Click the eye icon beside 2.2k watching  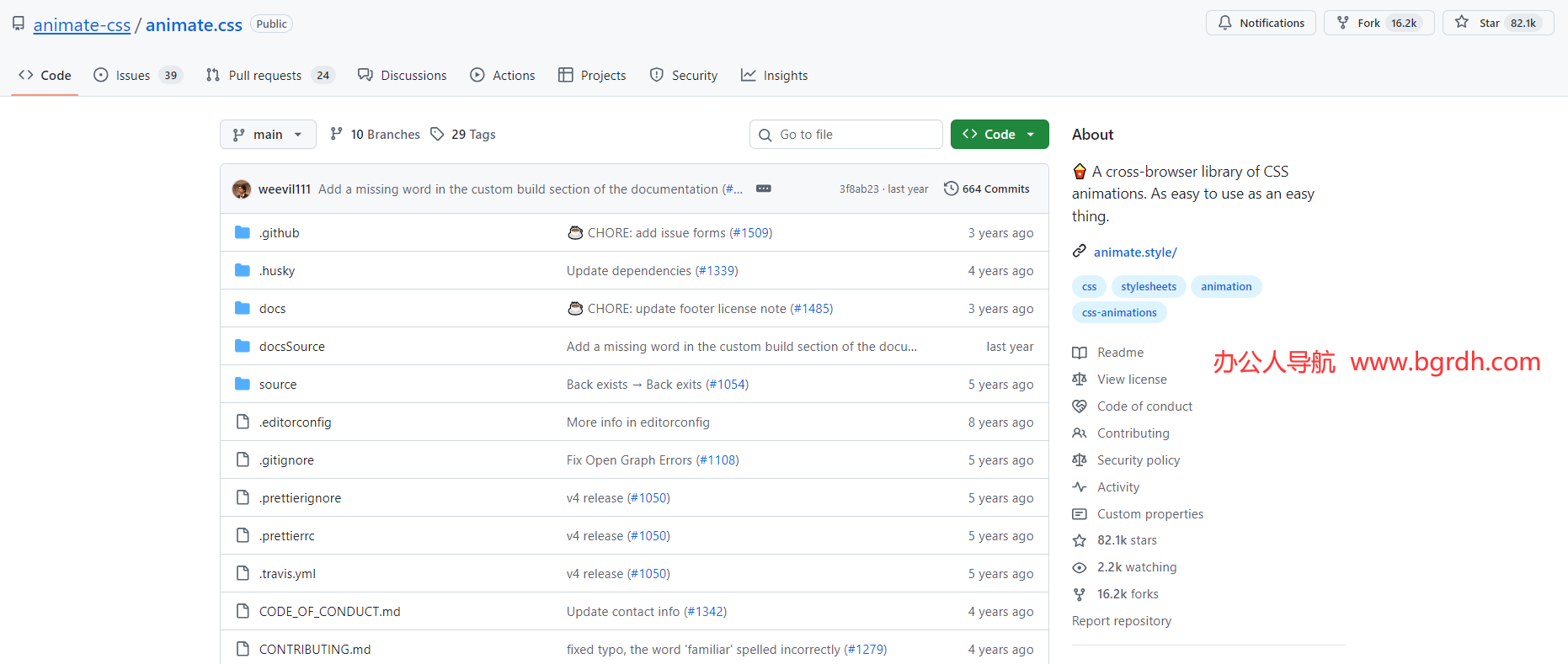pyautogui.click(x=1080, y=567)
